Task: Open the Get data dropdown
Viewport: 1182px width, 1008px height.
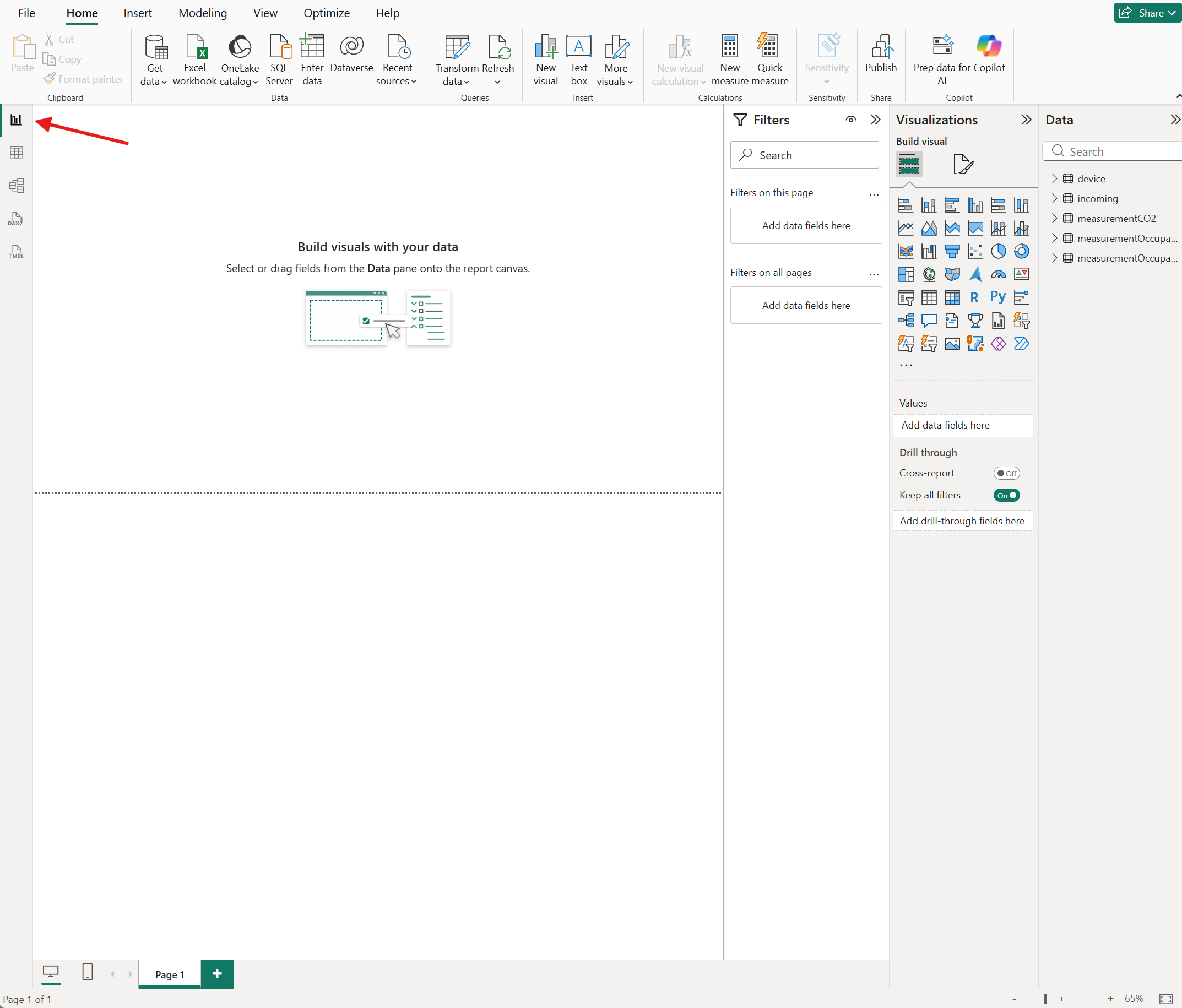Action: (154, 60)
